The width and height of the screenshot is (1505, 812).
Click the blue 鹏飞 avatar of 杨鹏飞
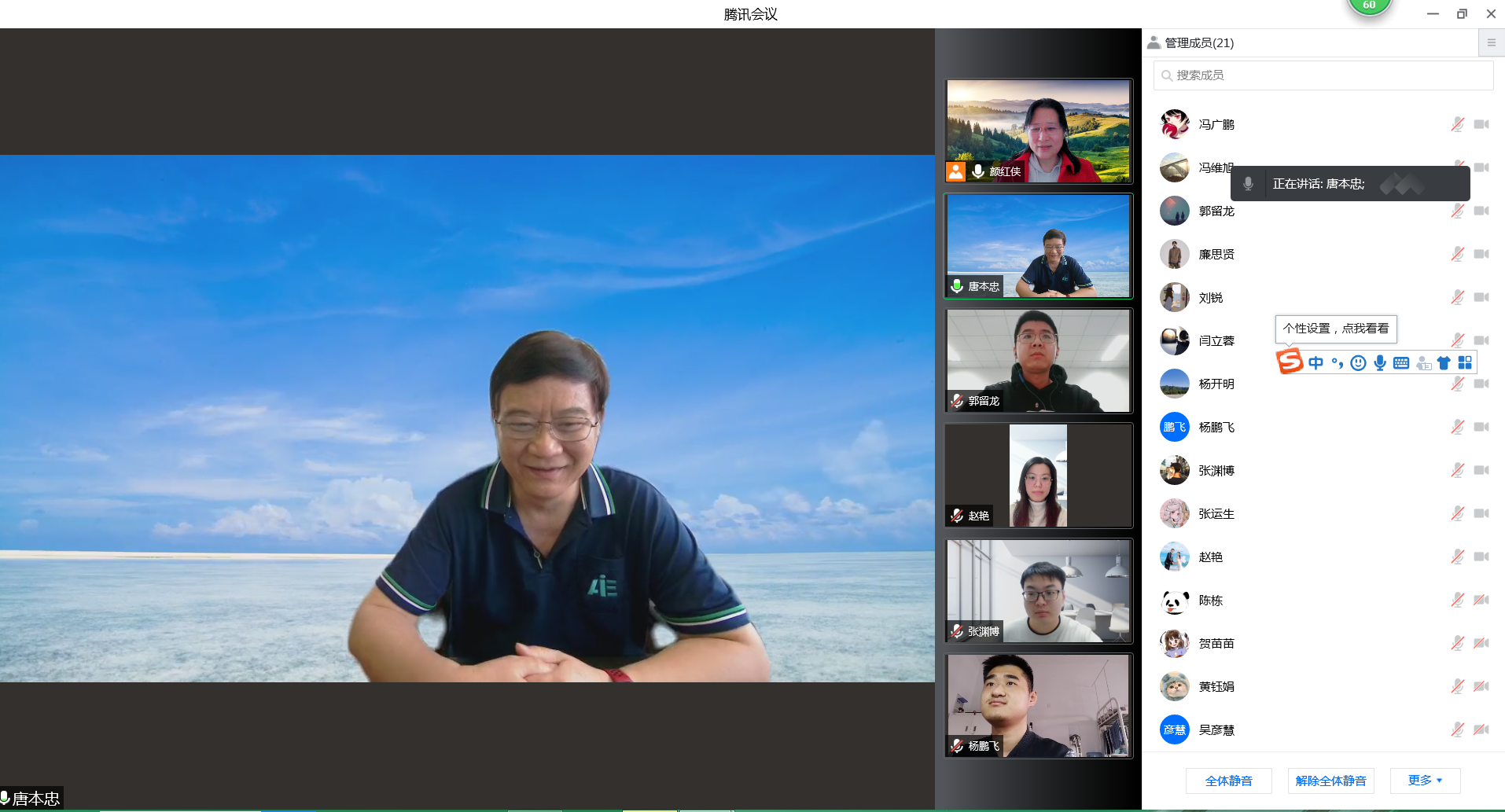tap(1175, 427)
